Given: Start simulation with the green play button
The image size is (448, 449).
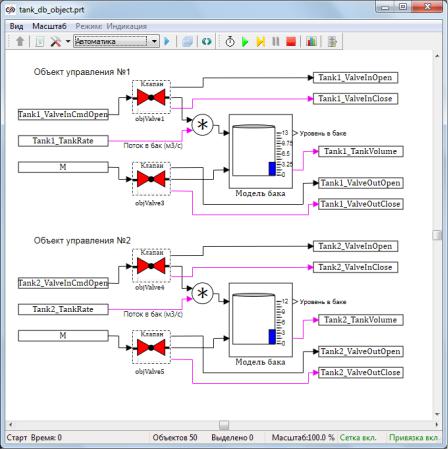Looking at the screenshot, I should coord(245,42).
